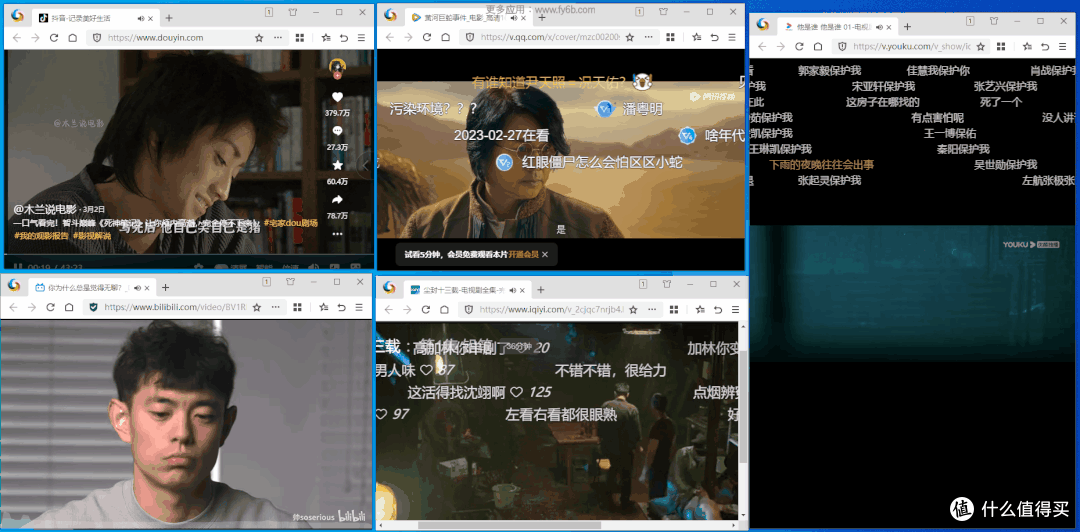Click 开通会员 link in Tencent video
The height and width of the screenshot is (532, 1080).
[x=523, y=255]
